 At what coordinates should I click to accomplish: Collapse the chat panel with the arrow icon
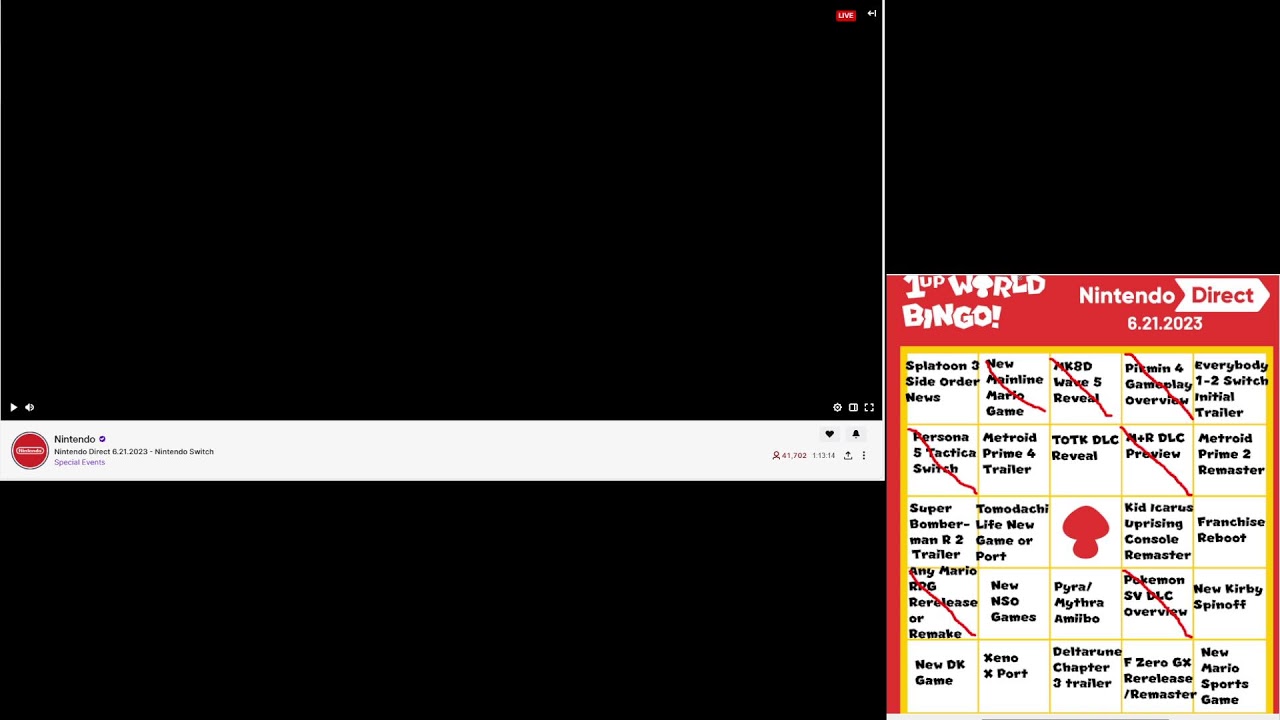click(872, 14)
